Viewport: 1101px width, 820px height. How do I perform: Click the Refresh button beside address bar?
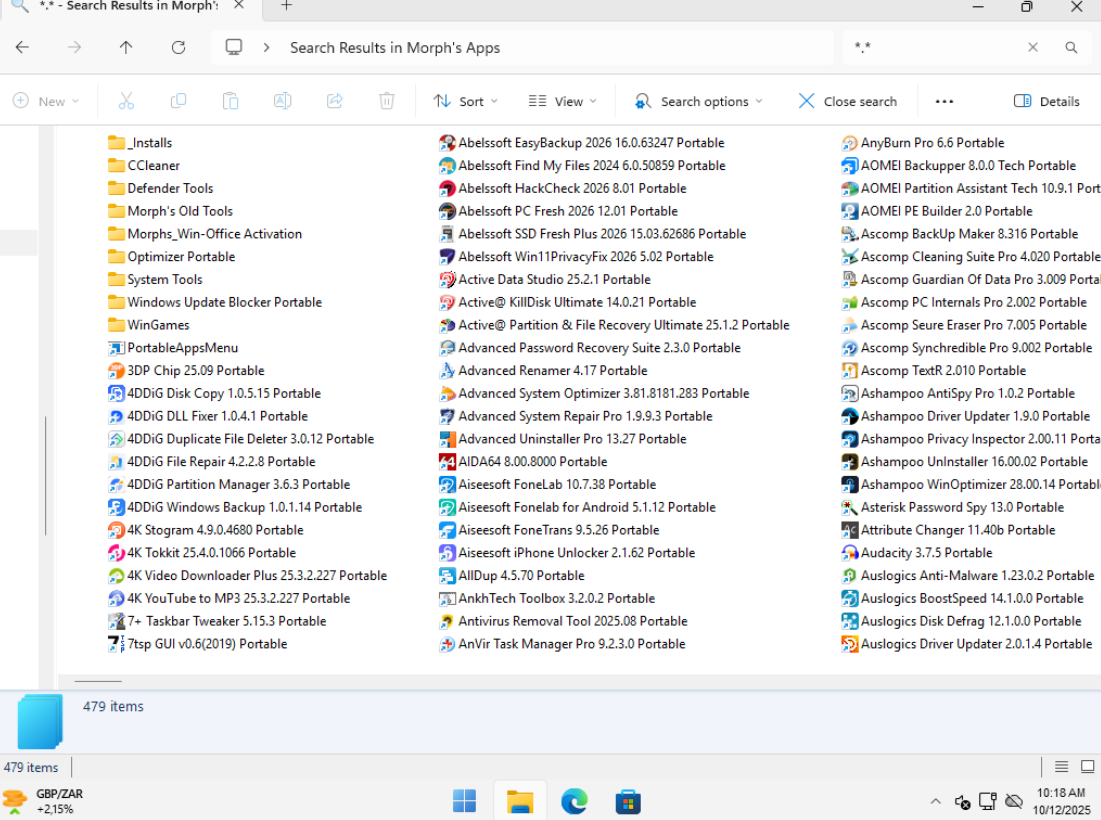178,47
